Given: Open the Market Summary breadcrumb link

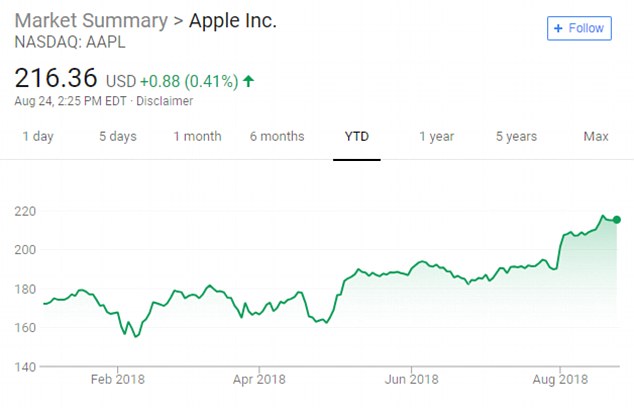Looking at the screenshot, I should (x=91, y=21).
